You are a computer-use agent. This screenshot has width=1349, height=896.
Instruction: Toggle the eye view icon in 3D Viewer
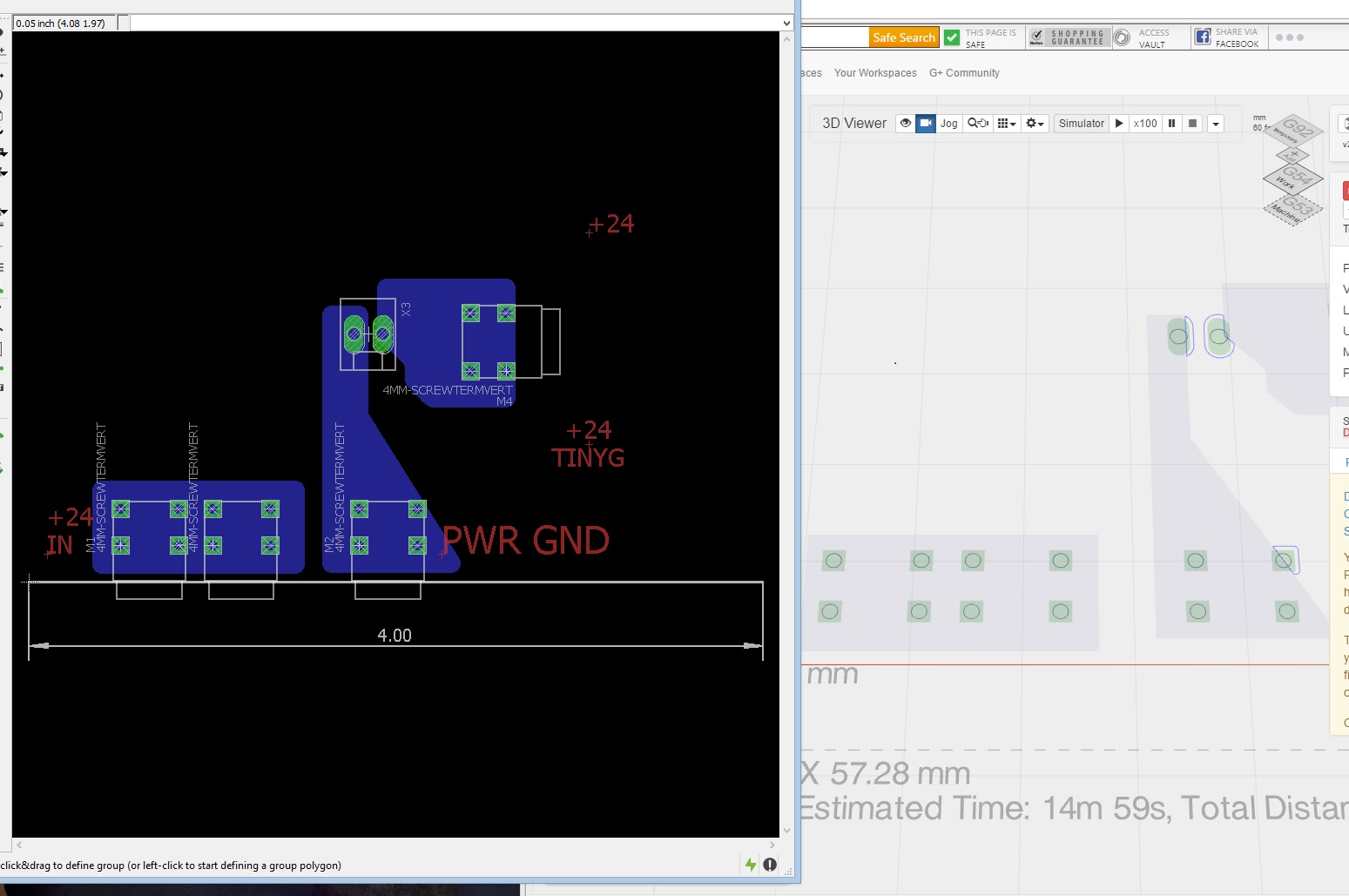(x=906, y=124)
